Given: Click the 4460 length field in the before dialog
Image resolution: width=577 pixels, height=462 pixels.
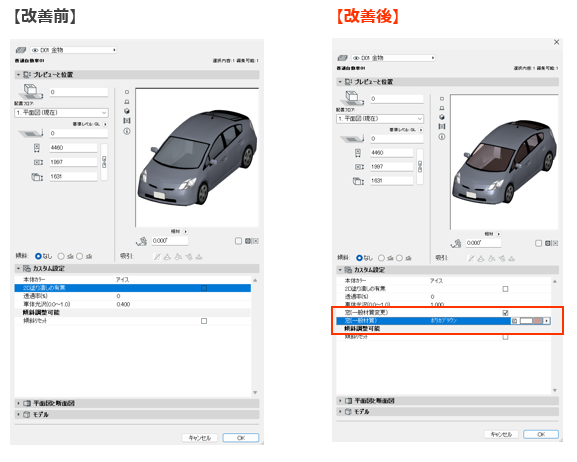Looking at the screenshot, I should (74, 148).
